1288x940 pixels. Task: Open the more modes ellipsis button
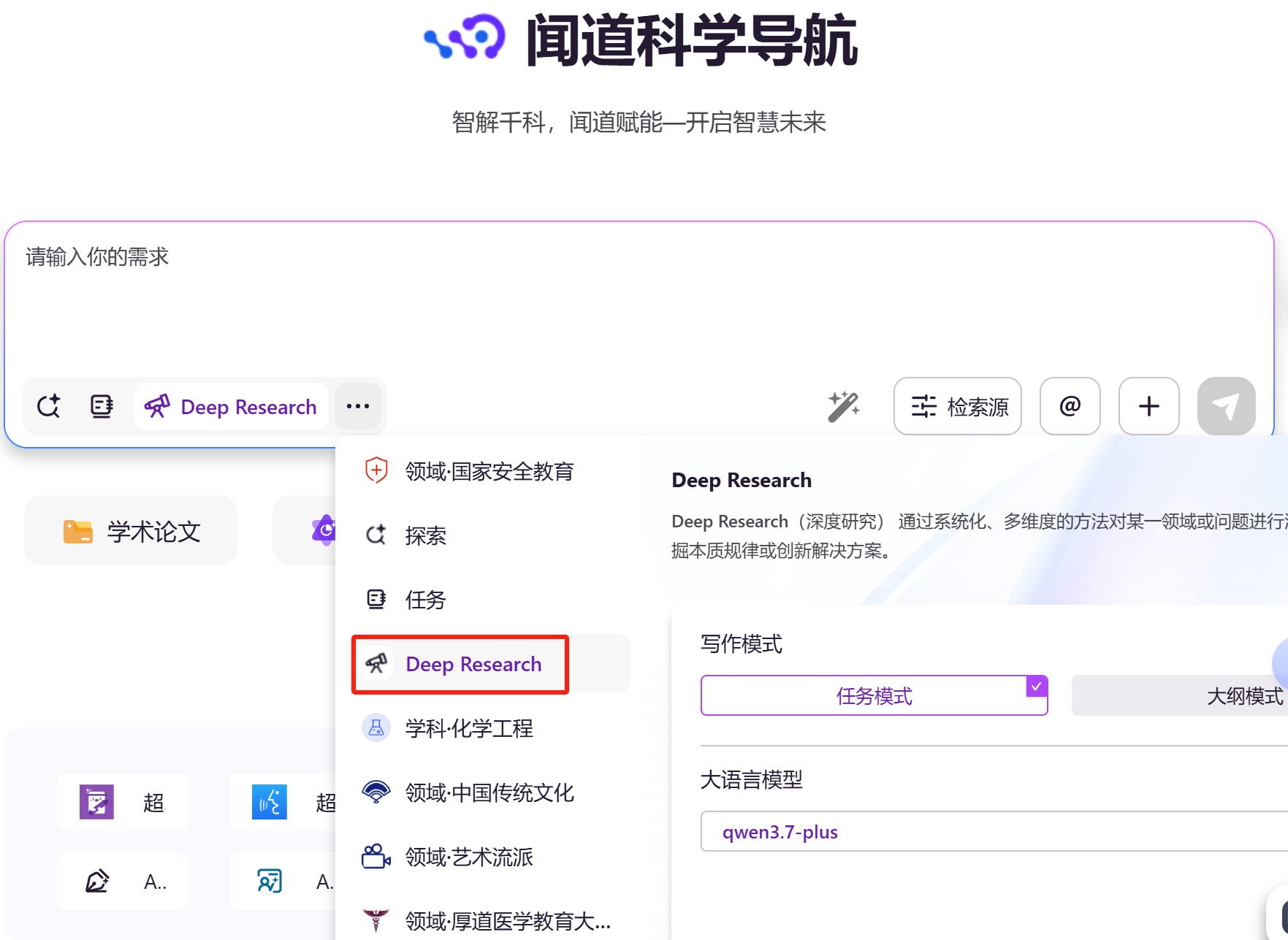click(358, 406)
